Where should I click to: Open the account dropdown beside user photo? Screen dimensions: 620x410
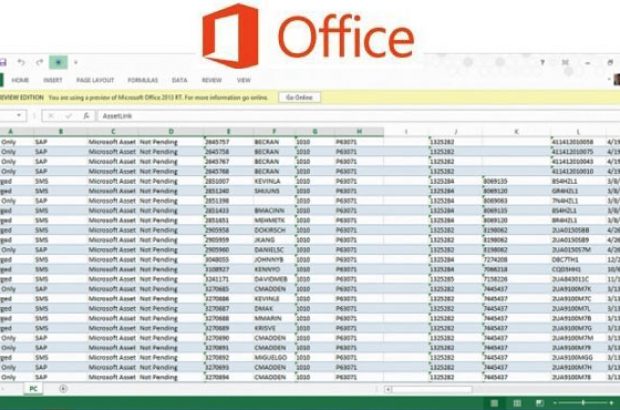click(609, 79)
